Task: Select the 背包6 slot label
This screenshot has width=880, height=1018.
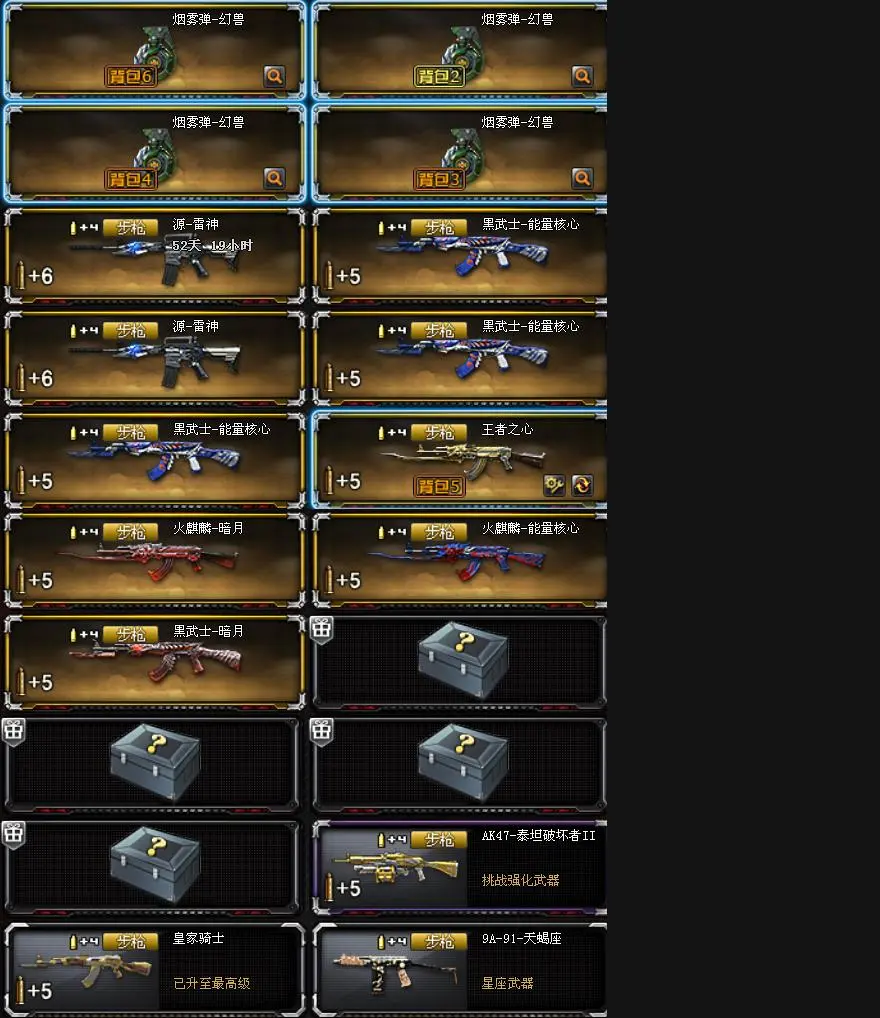Action: pos(131,77)
